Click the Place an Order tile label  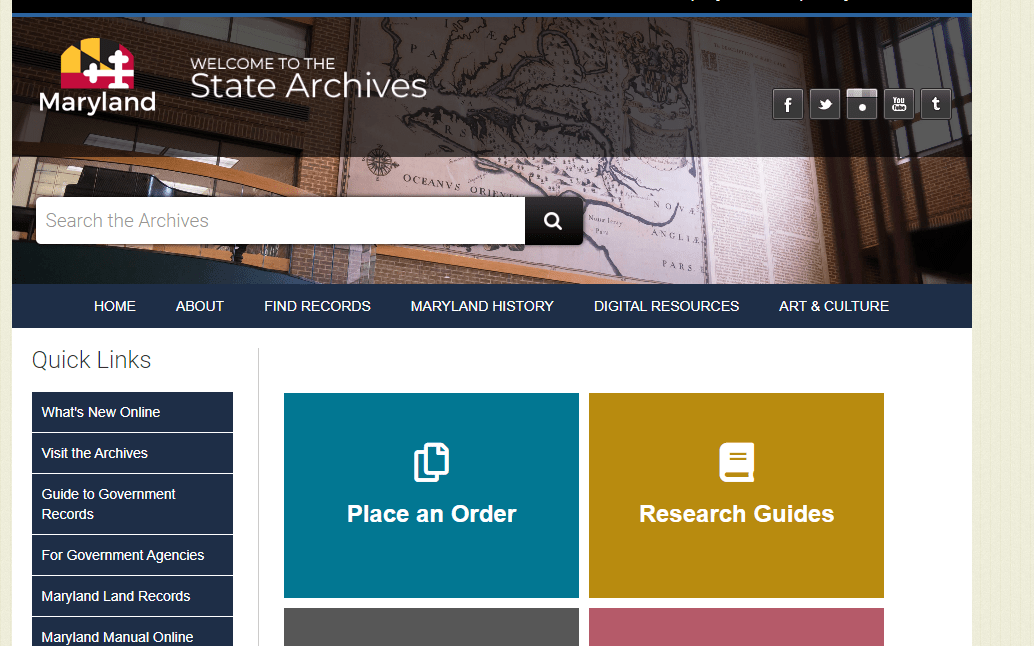click(431, 514)
